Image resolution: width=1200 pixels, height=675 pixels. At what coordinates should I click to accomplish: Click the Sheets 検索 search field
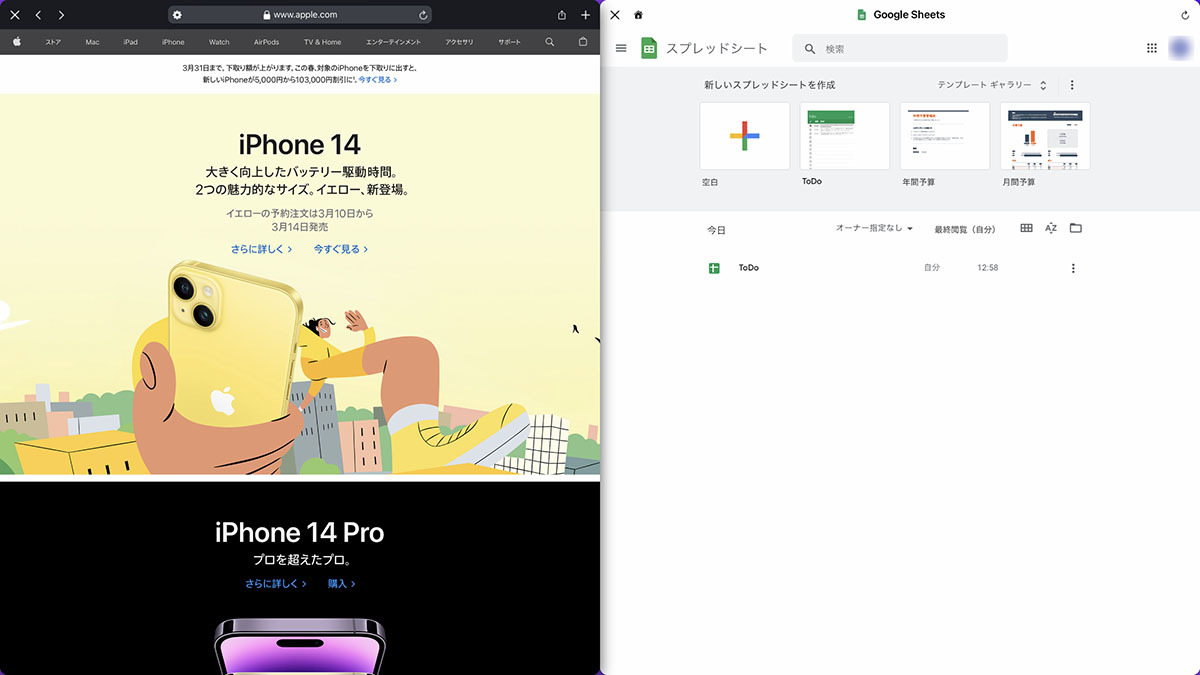click(x=900, y=48)
